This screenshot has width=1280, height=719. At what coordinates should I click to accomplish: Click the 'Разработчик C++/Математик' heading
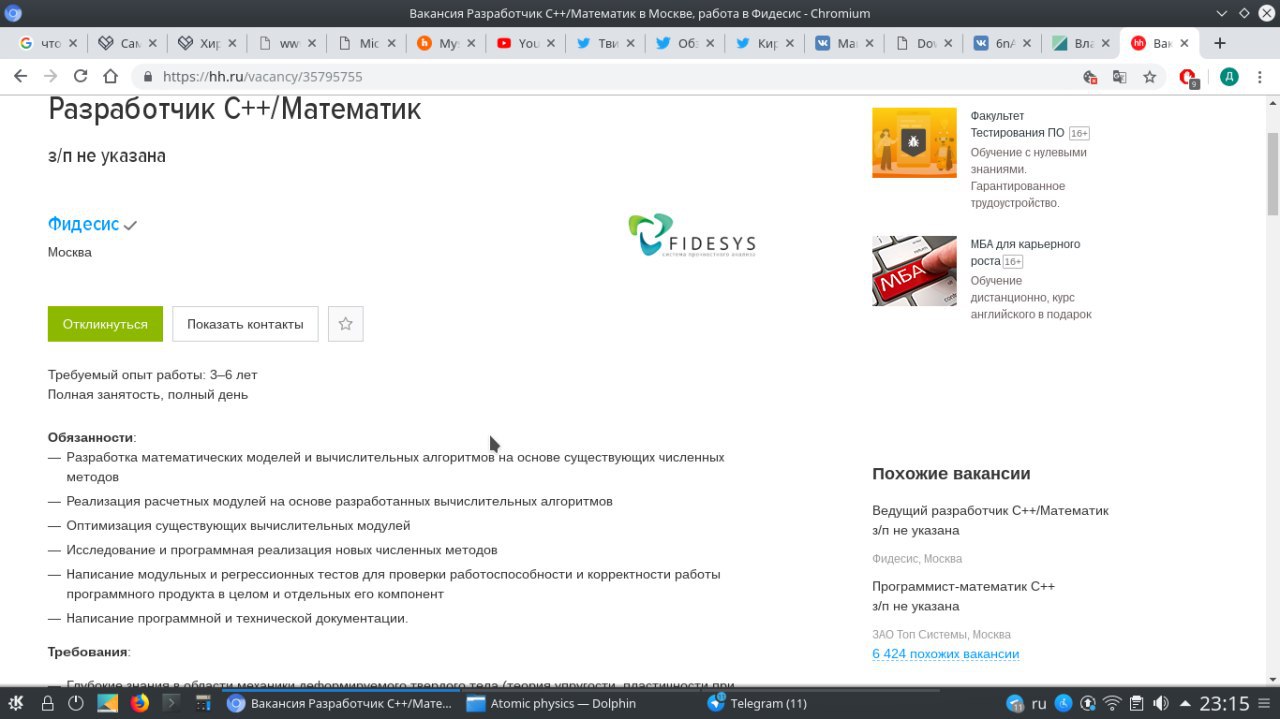tap(235, 108)
